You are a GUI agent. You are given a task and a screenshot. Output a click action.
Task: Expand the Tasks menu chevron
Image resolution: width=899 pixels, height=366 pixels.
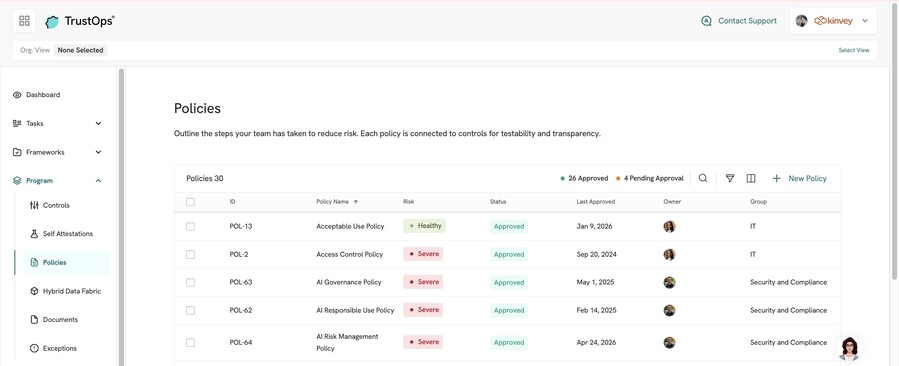click(x=98, y=123)
